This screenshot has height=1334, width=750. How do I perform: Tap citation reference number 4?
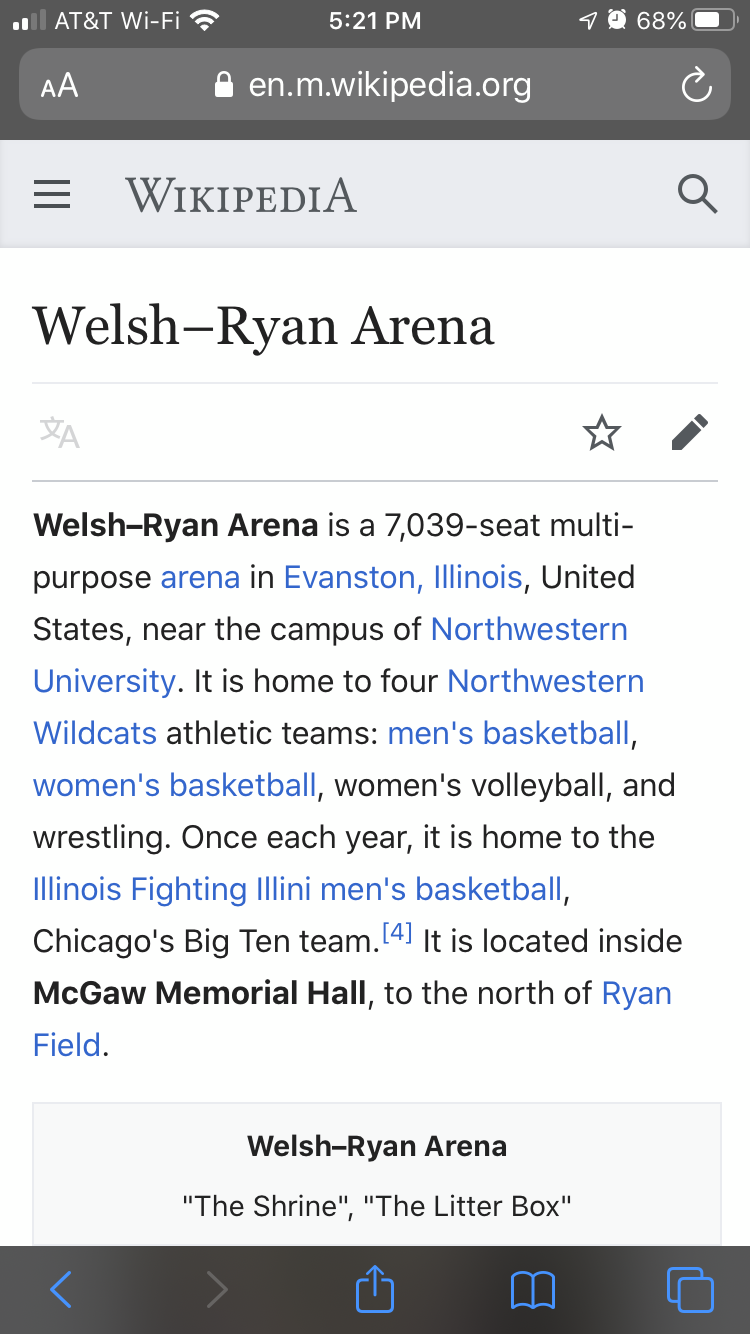click(397, 934)
